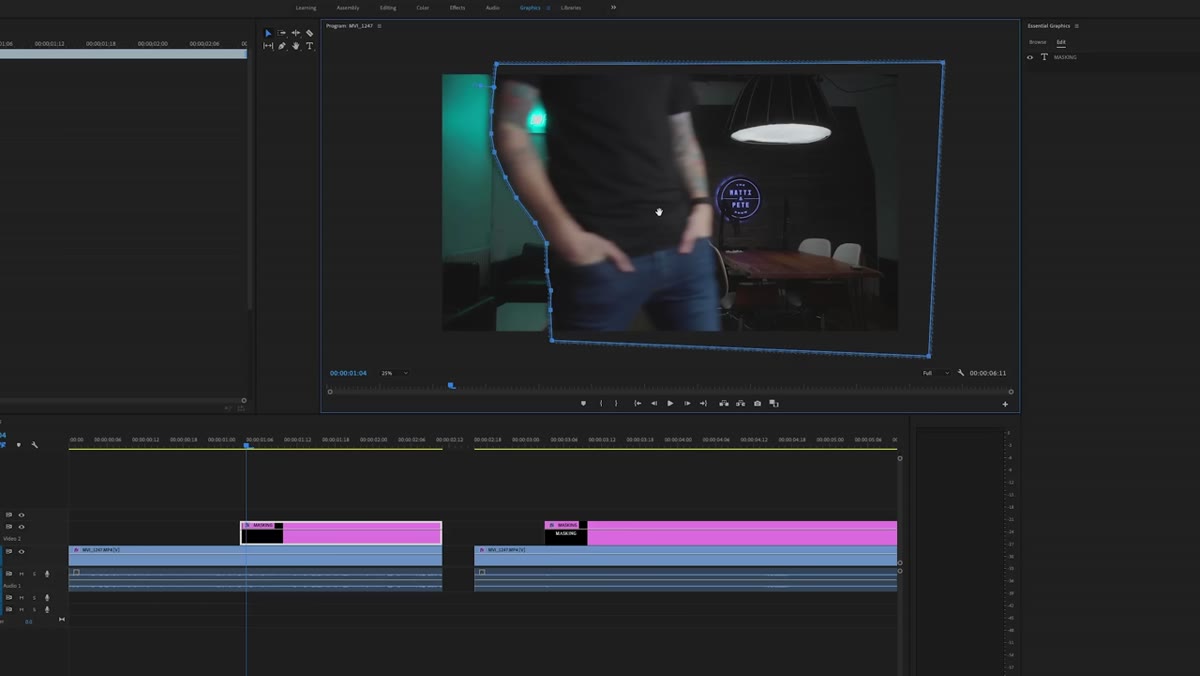This screenshot has height=676, width=1200.
Task: Open the Full playback resolution dropdown
Action: tap(934, 373)
